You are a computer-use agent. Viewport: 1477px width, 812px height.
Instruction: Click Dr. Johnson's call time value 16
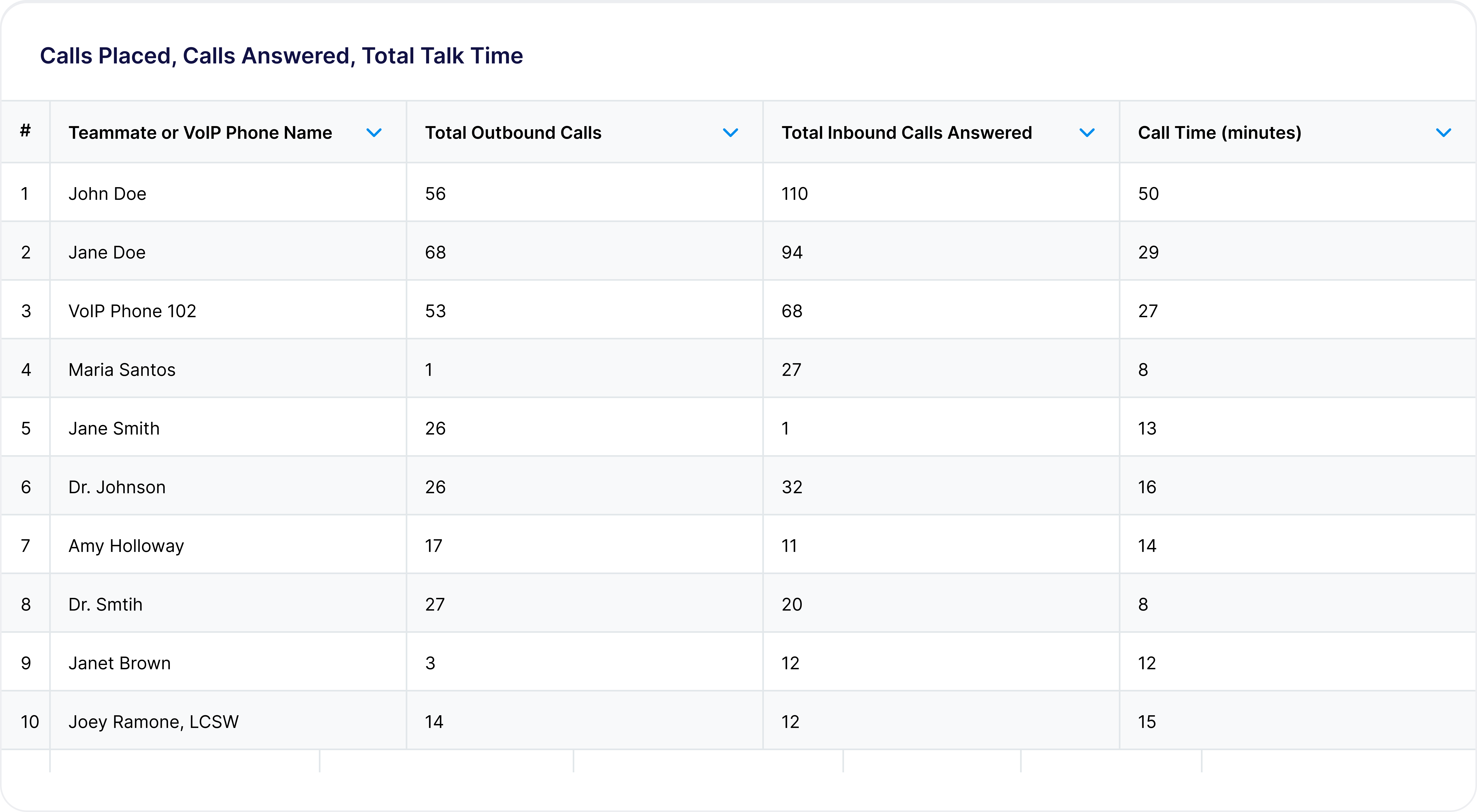[x=1147, y=487]
